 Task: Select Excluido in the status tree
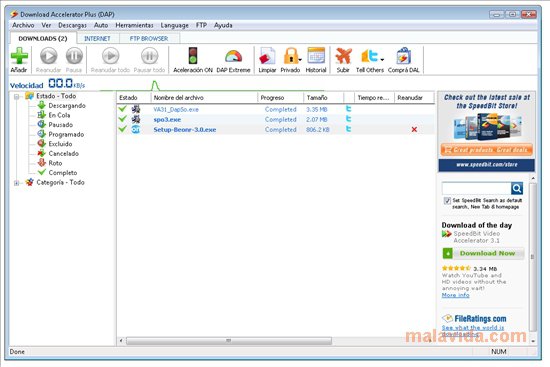[60, 144]
